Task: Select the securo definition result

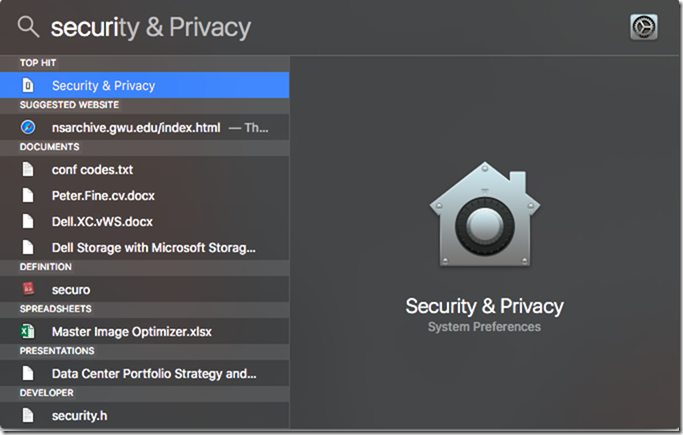Action: pos(145,290)
